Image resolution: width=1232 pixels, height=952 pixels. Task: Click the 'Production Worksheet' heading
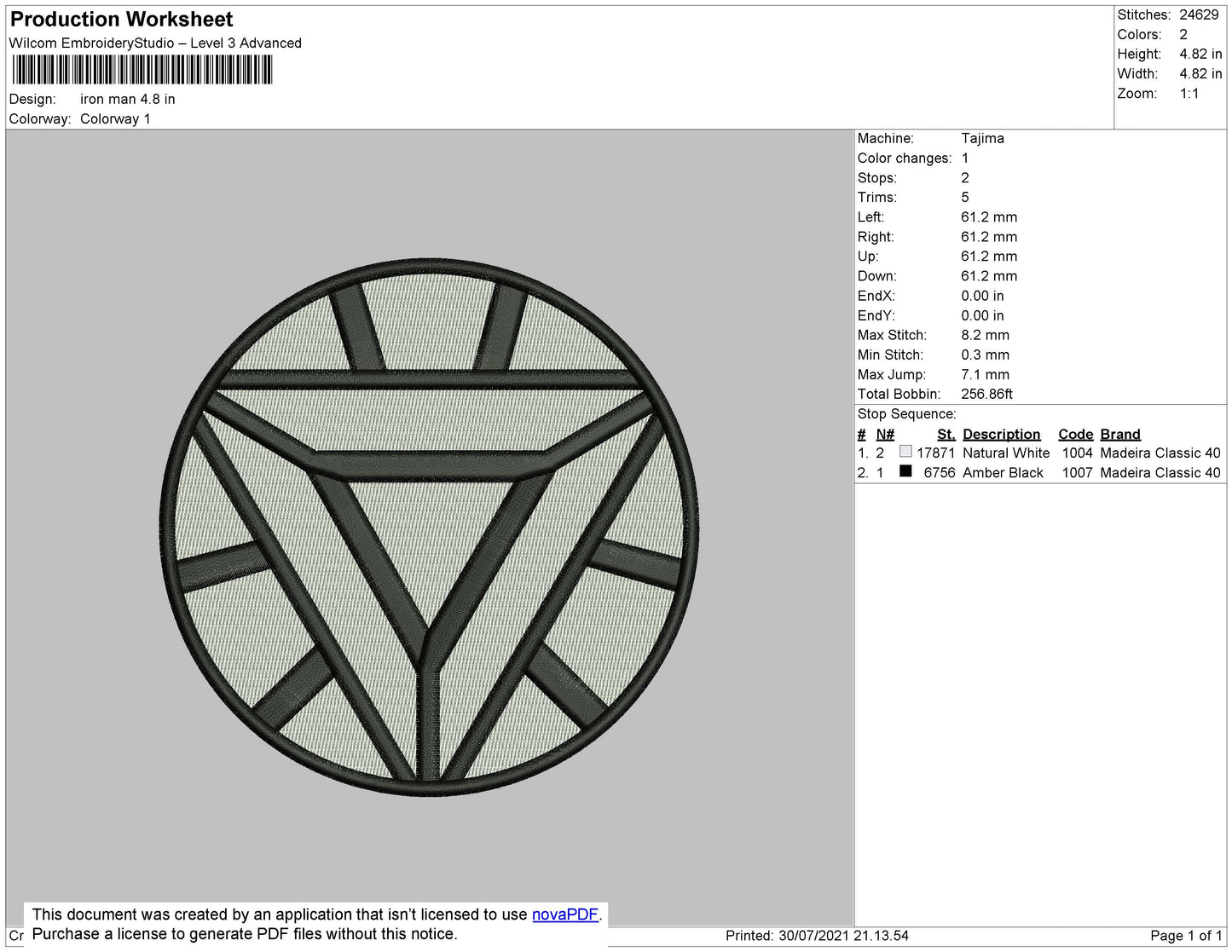[121, 19]
